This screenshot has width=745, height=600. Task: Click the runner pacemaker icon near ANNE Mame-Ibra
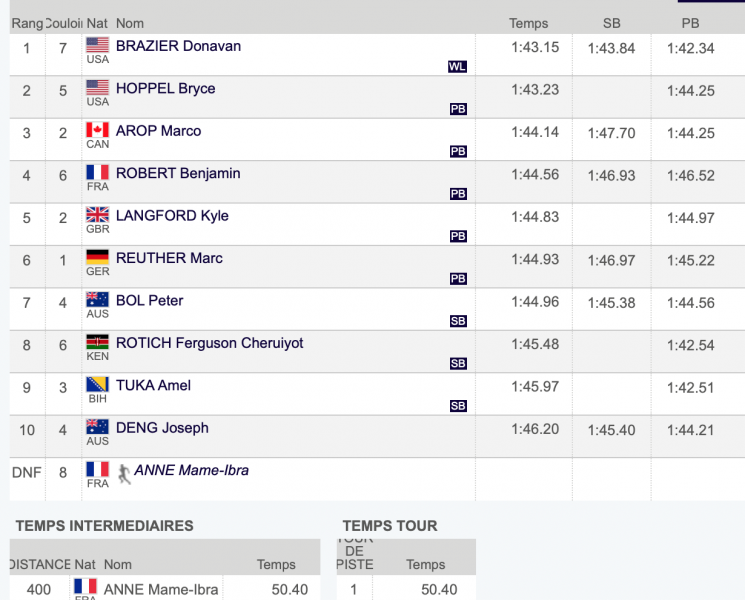pos(124,474)
